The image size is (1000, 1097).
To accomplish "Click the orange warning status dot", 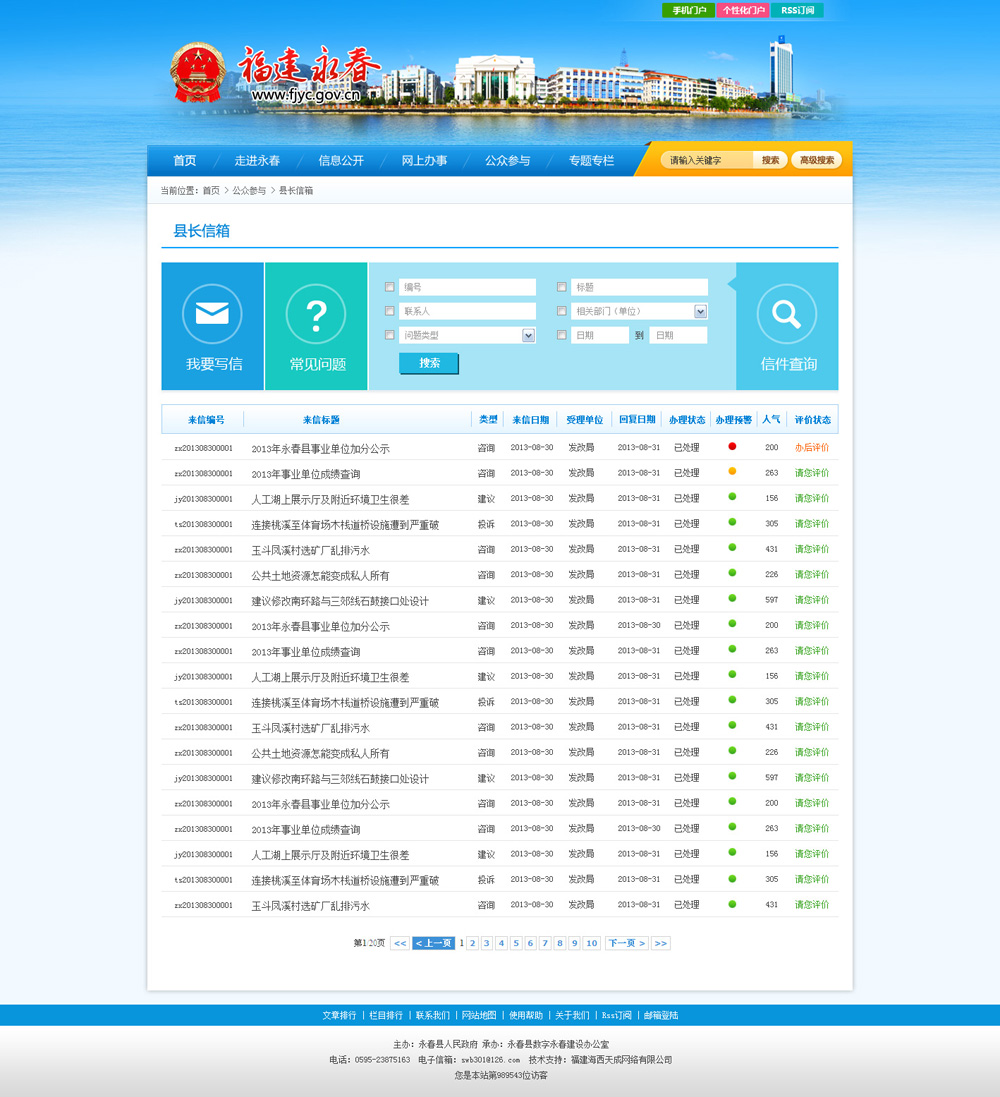I will [732, 471].
